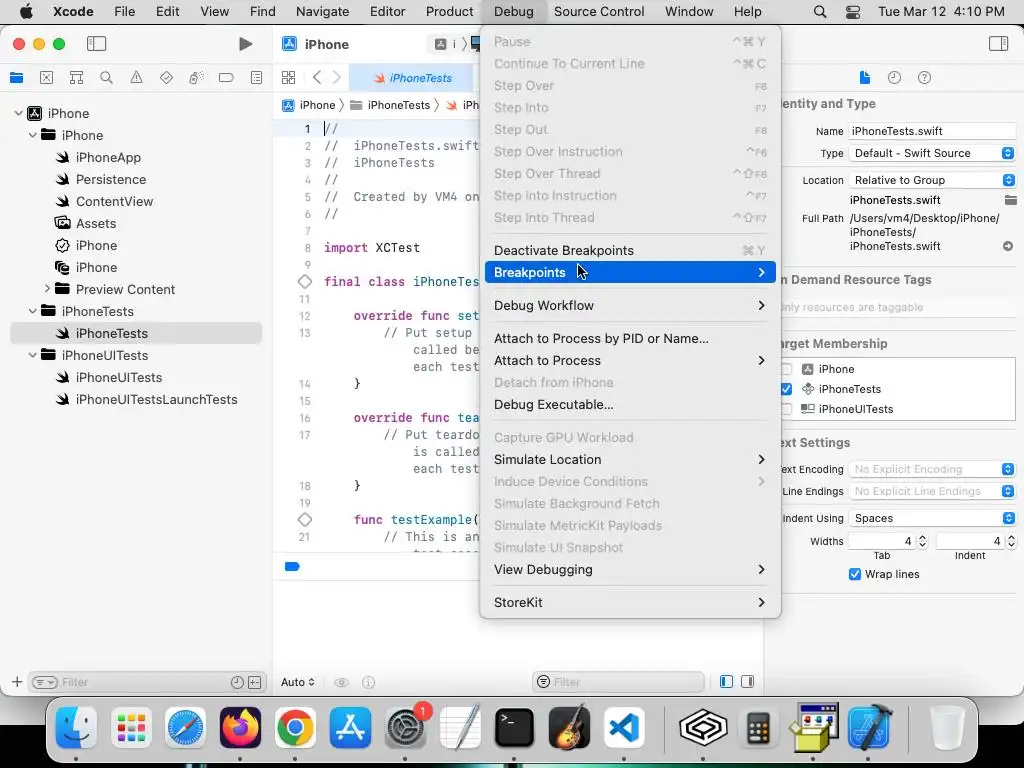Hide the navigator sidebar with the toolbar icon
Viewport: 1024px width, 768px height.
point(97,44)
